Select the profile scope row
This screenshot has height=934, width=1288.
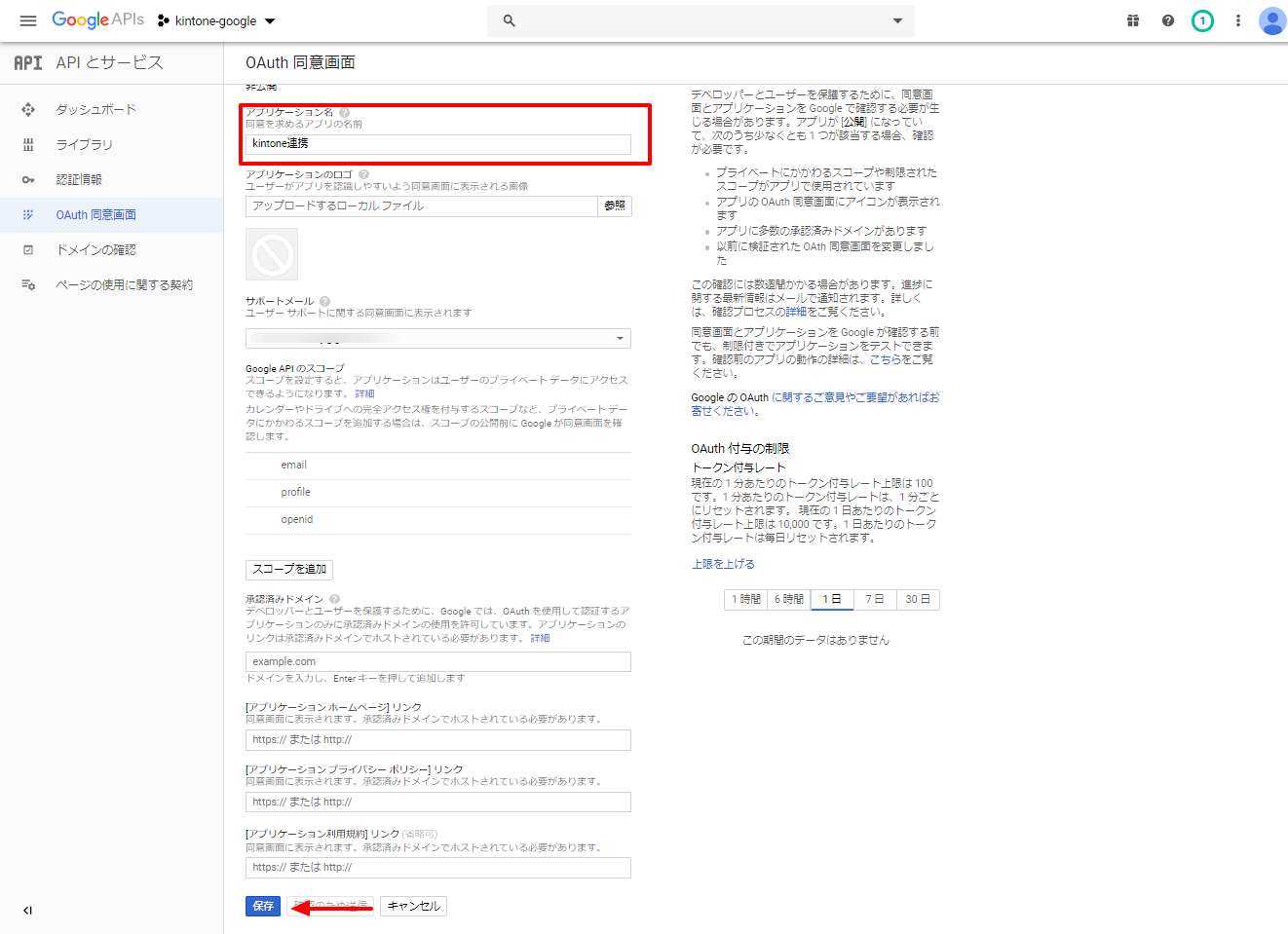coord(438,493)
